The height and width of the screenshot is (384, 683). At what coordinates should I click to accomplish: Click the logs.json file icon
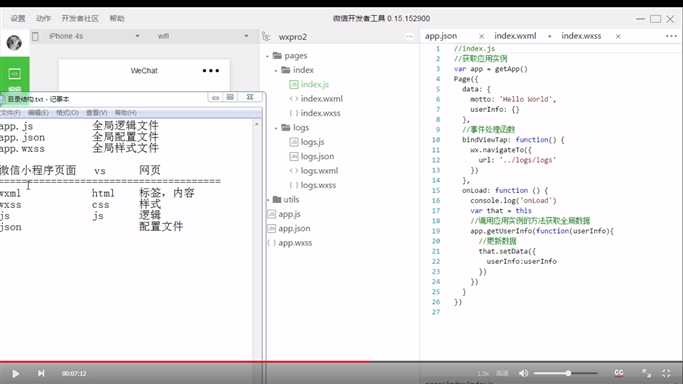[294, 156]
